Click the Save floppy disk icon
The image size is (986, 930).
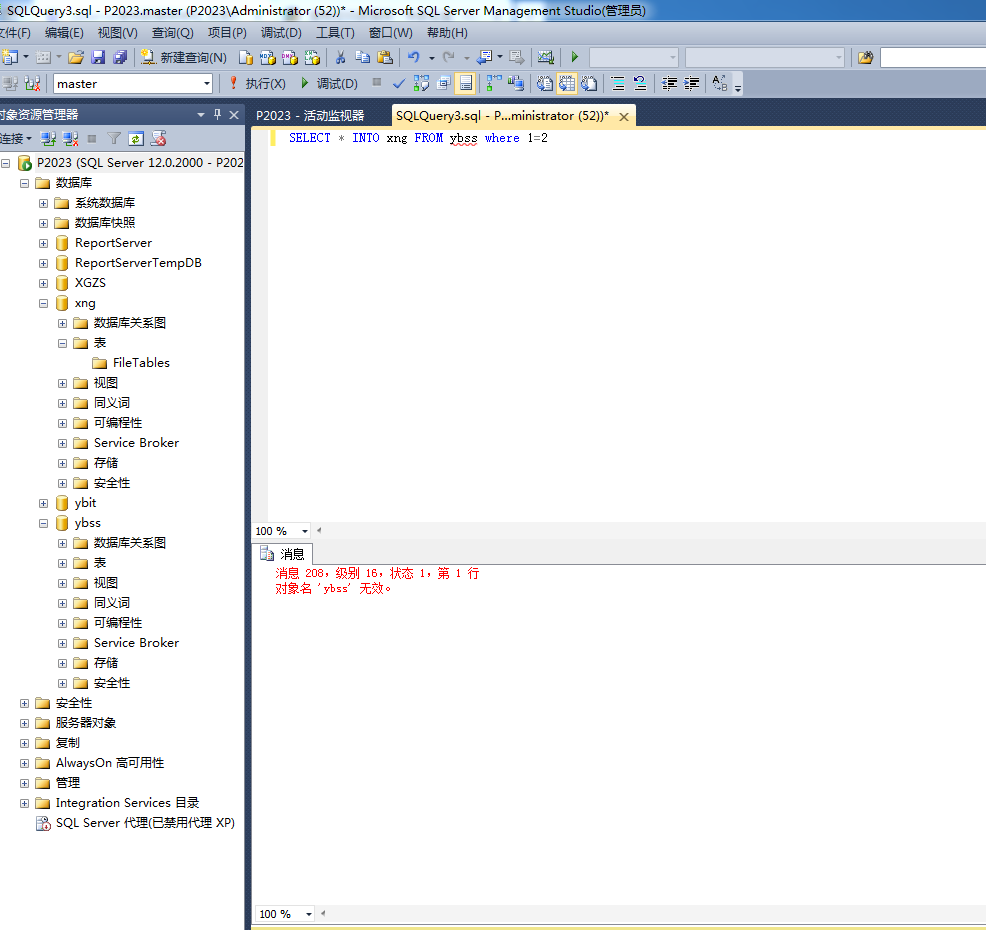[x=98, y=58]
